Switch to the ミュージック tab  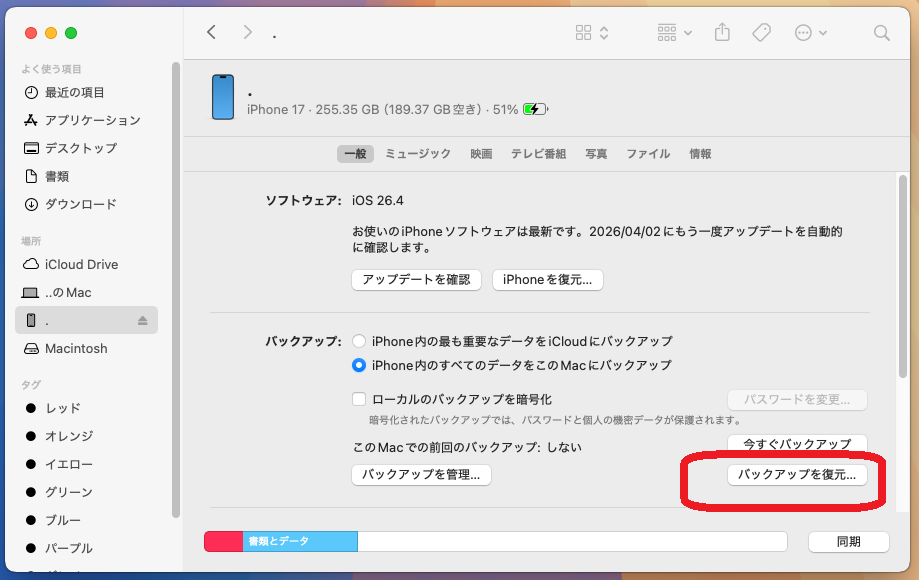[418, 154]
